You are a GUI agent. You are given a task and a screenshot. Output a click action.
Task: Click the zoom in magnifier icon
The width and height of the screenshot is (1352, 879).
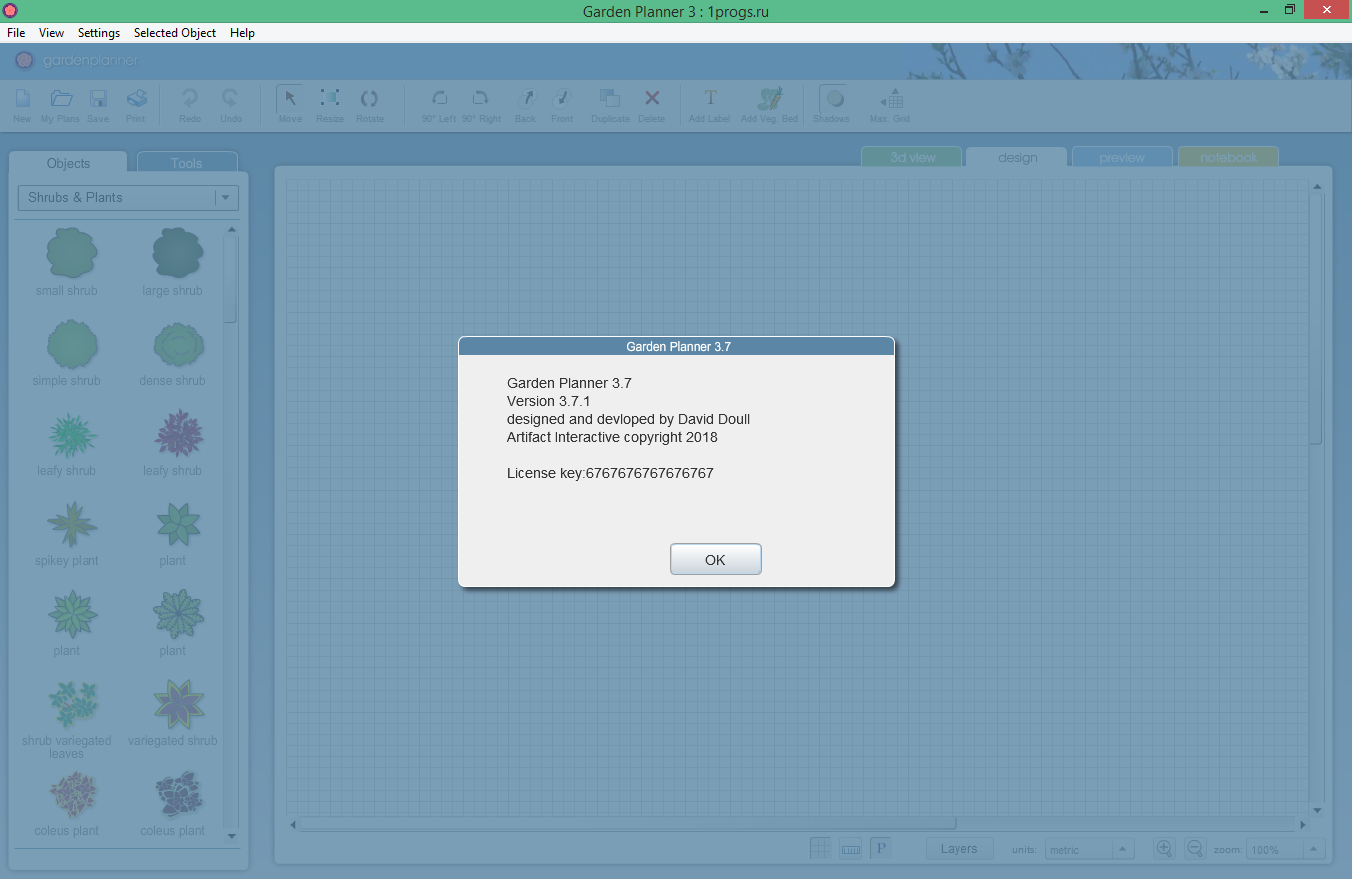(x=1164, y=848)
